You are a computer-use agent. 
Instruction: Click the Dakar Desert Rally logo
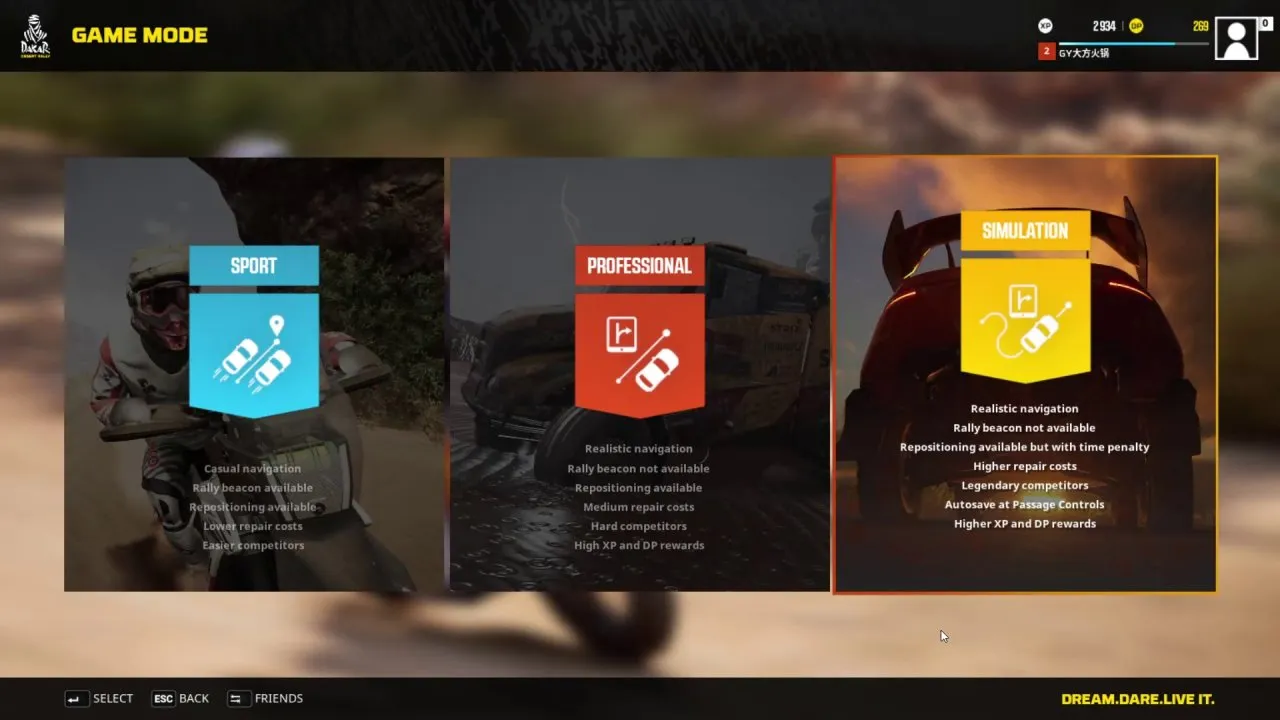click(x=36, y=35)
